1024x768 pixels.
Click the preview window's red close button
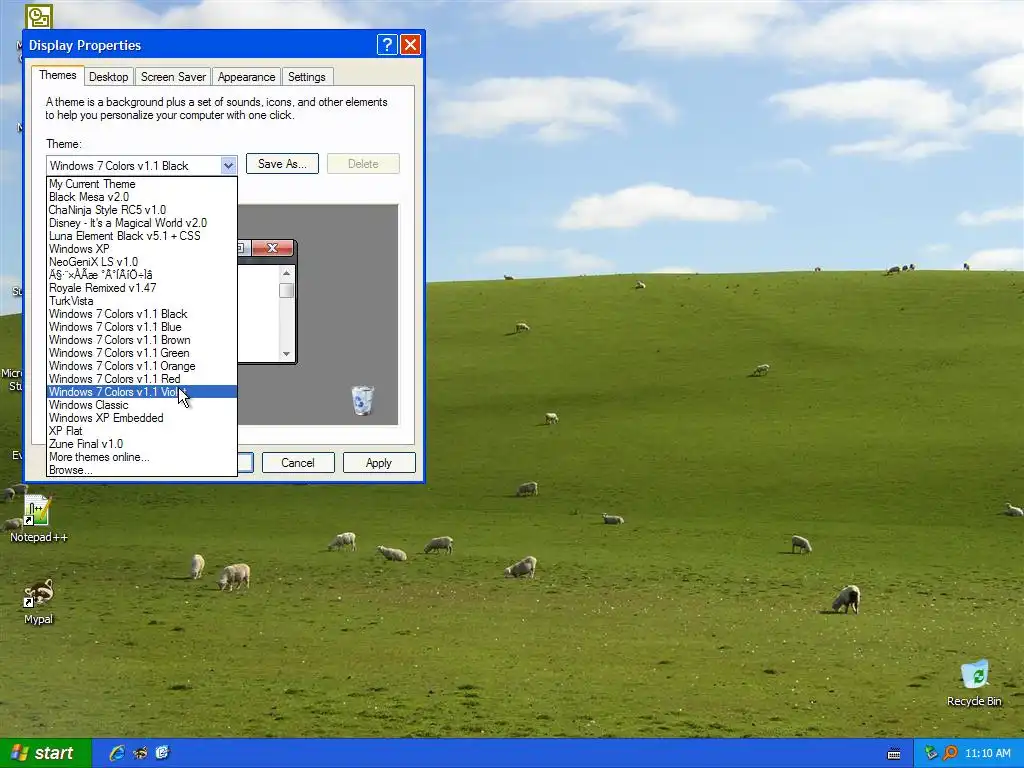pyautogui.click(x=272, y=248)
